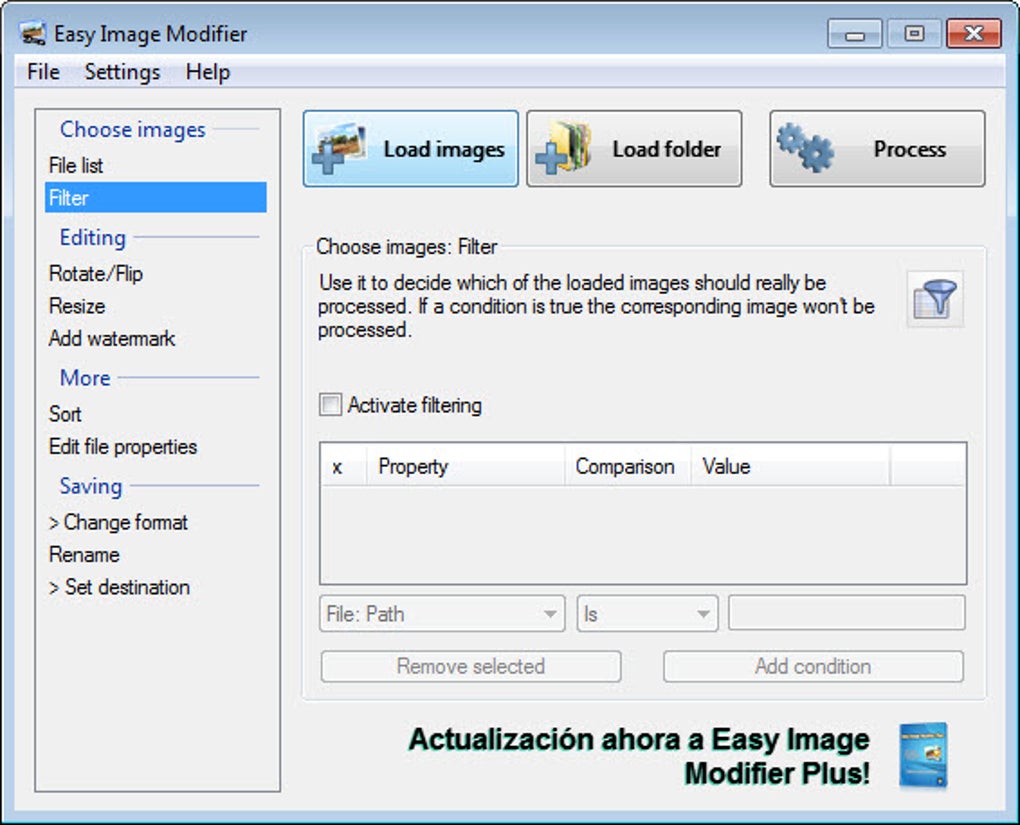This screenshot has height=825, width=1020.
Task: Go to Add watermark settings
Action: (155, 338)
